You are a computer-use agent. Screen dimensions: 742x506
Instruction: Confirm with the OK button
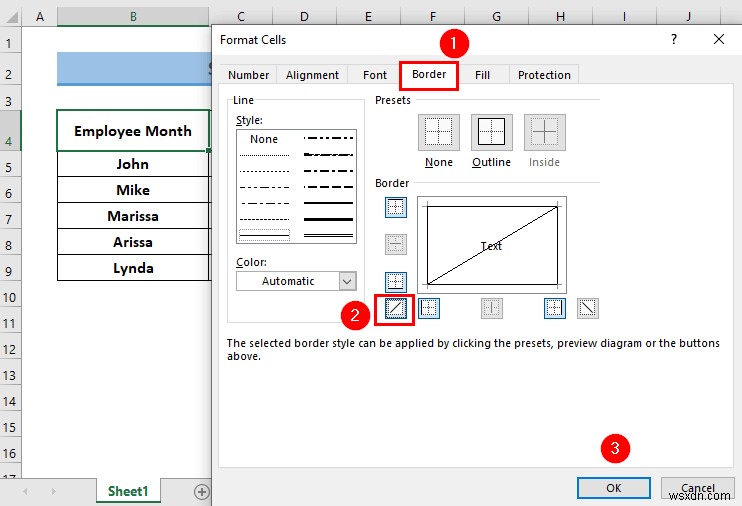(614, 488)
